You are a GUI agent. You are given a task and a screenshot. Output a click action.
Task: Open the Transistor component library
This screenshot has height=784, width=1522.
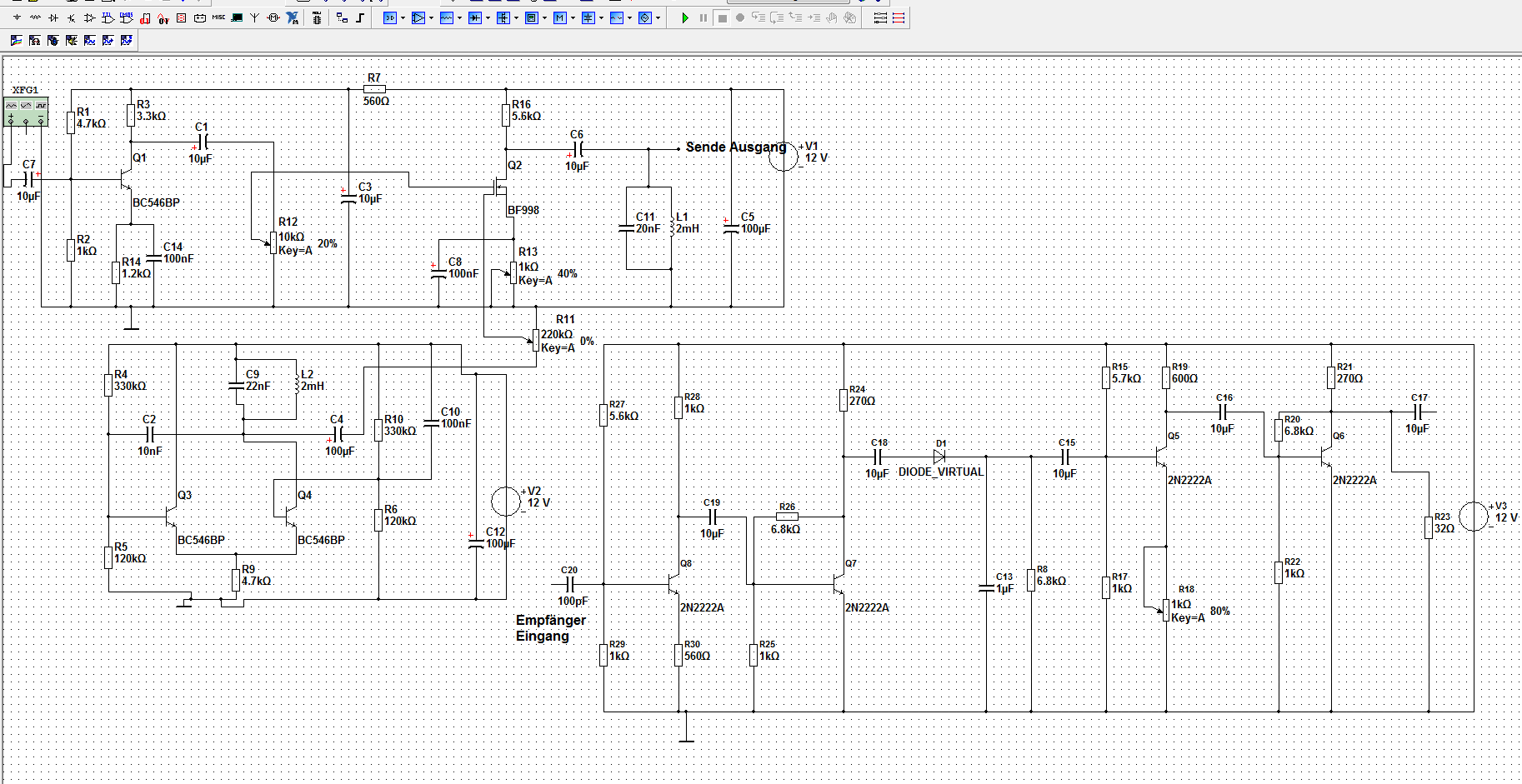click(x=72, y=17)
